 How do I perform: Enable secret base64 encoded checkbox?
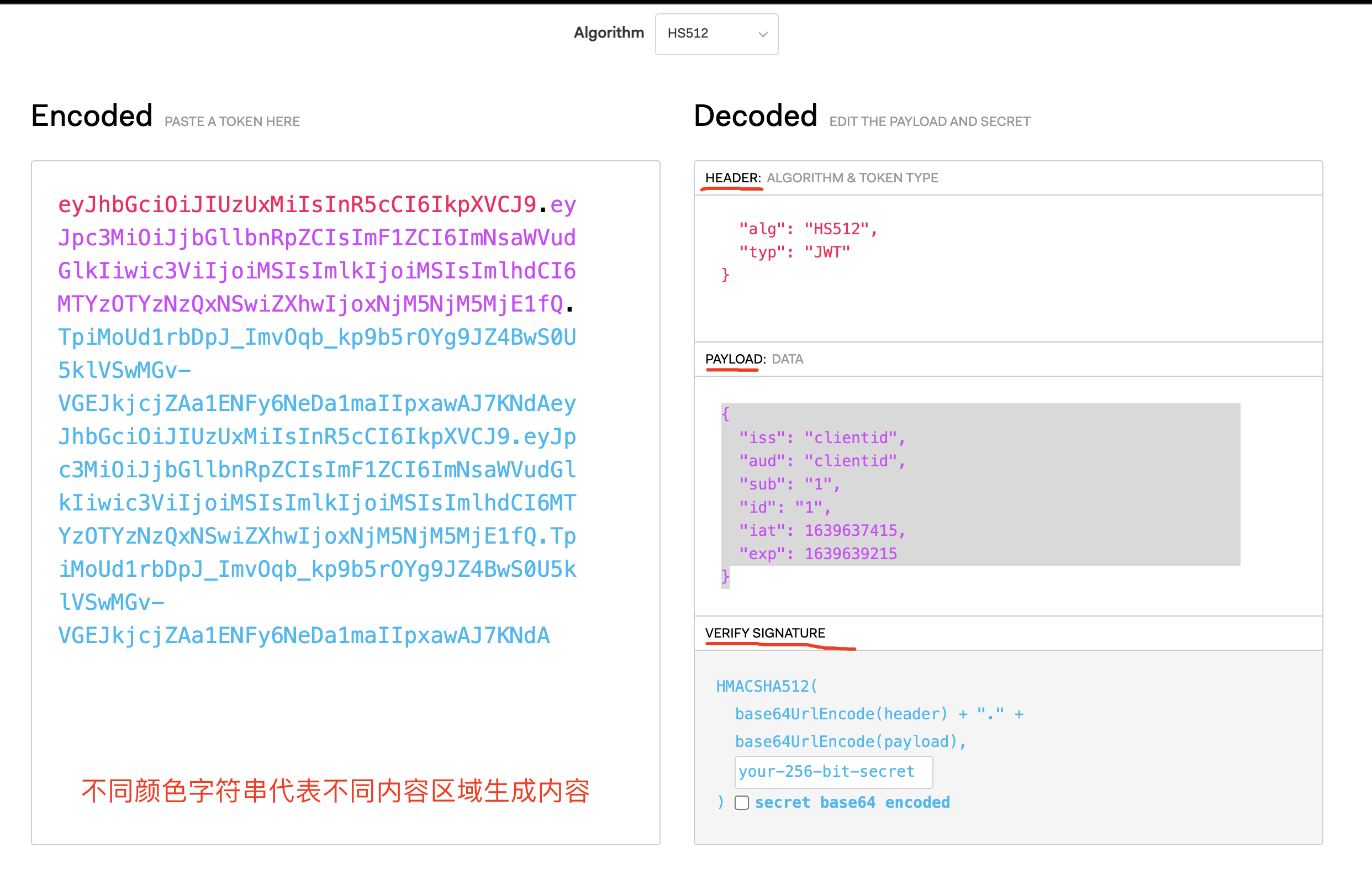click(741, 802)
